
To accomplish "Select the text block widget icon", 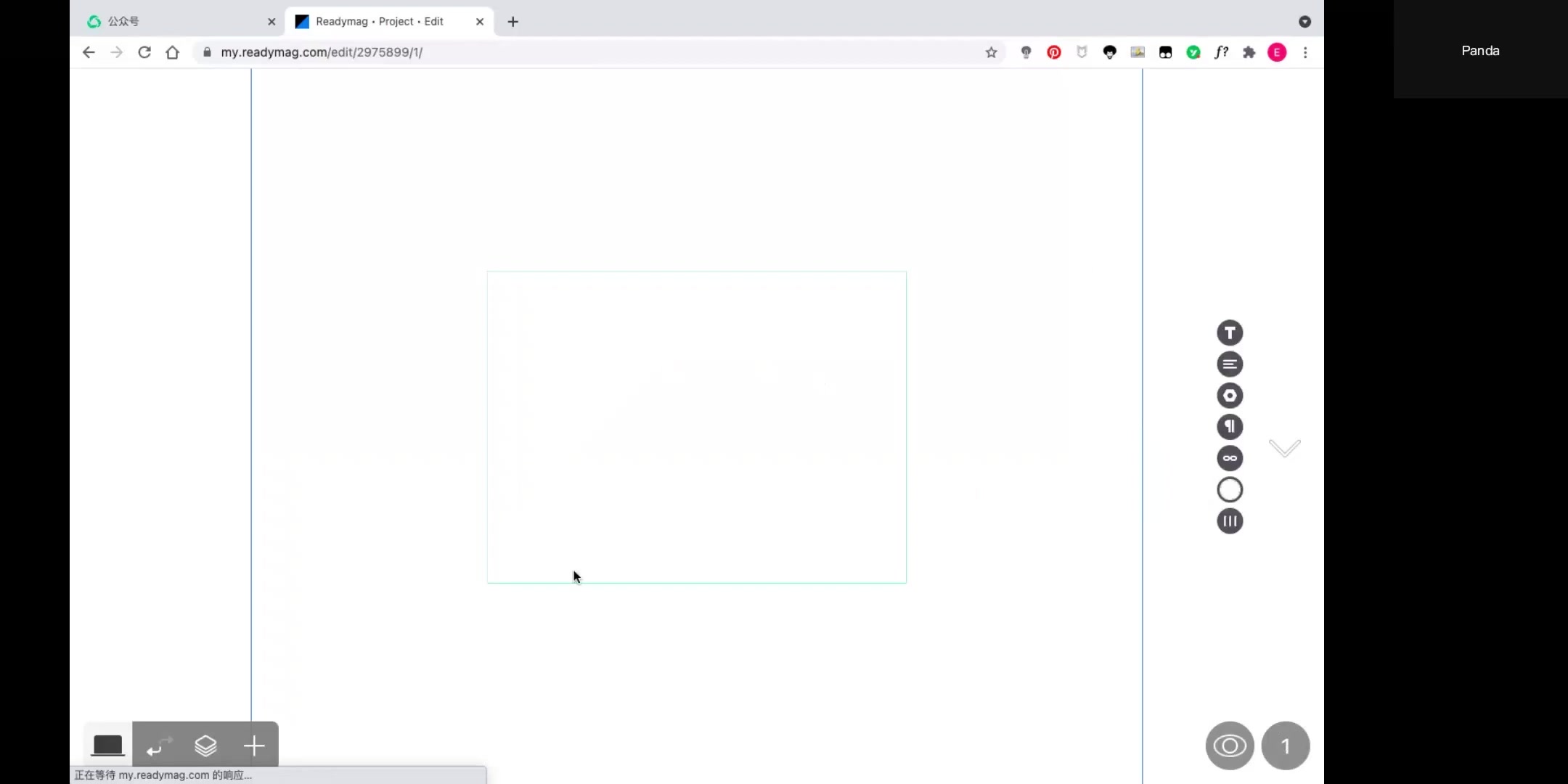I will click(x=1230, y=364).
